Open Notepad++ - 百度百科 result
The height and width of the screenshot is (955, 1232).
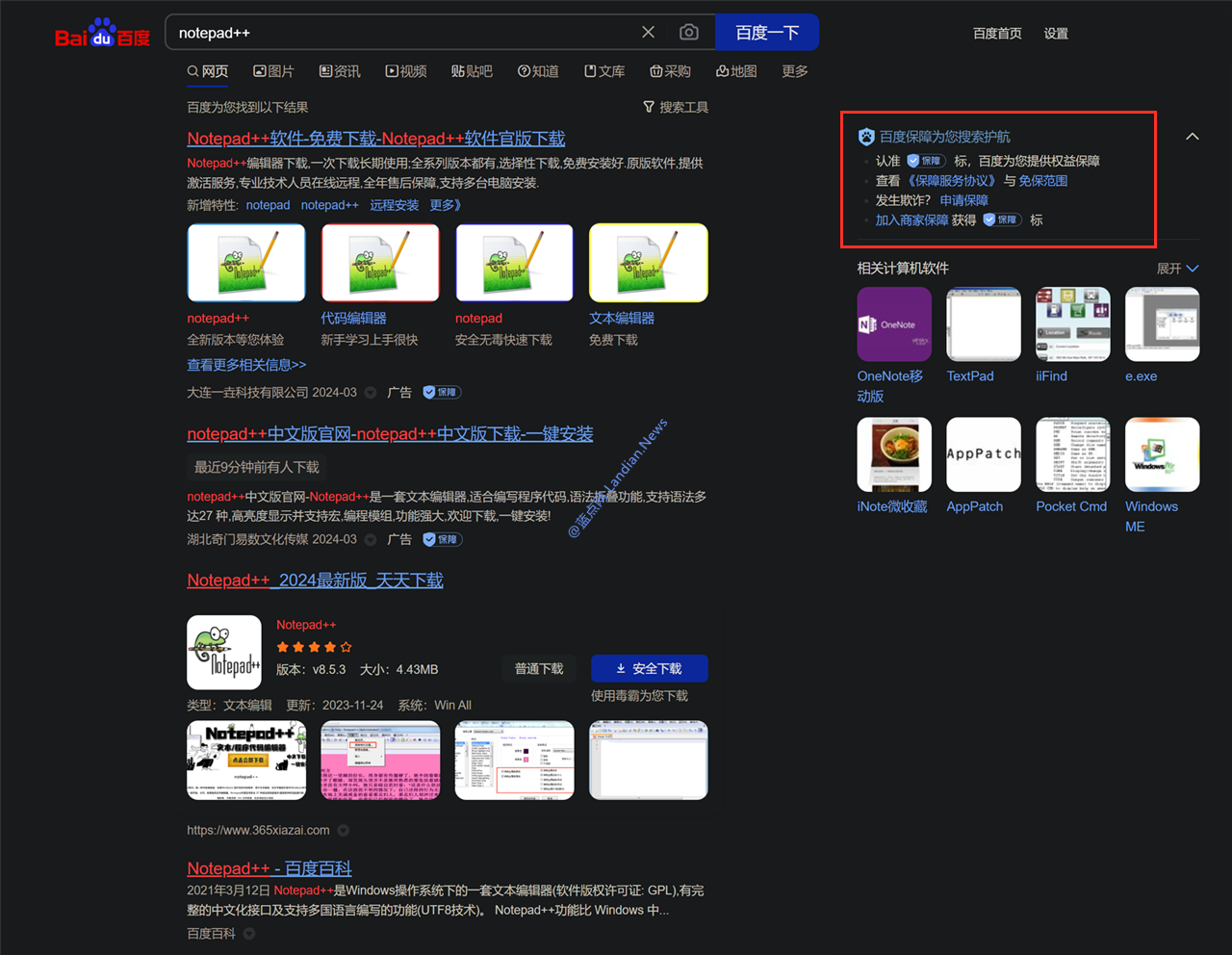coord(269,868)
